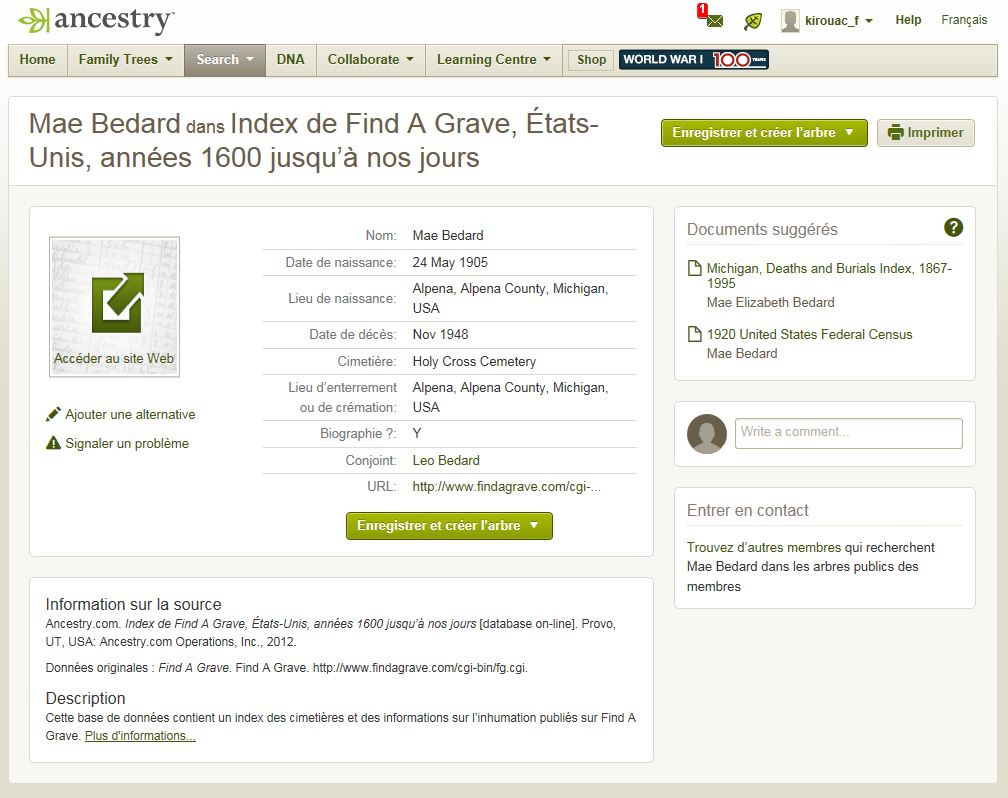Click the Imprimer print button
This screenshot has height=798, width=1008.
click(925, 132)
